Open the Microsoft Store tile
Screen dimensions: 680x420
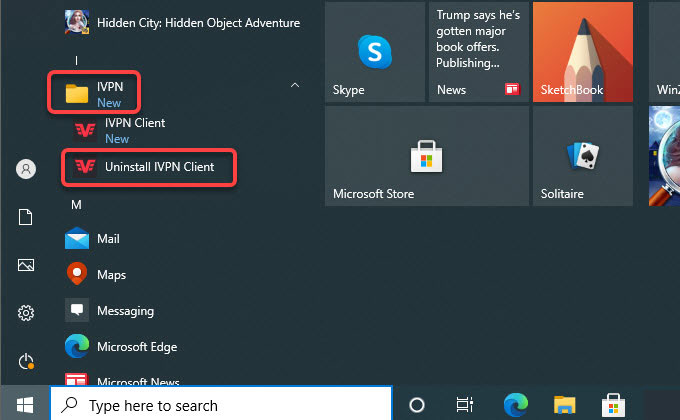point(427,156)
